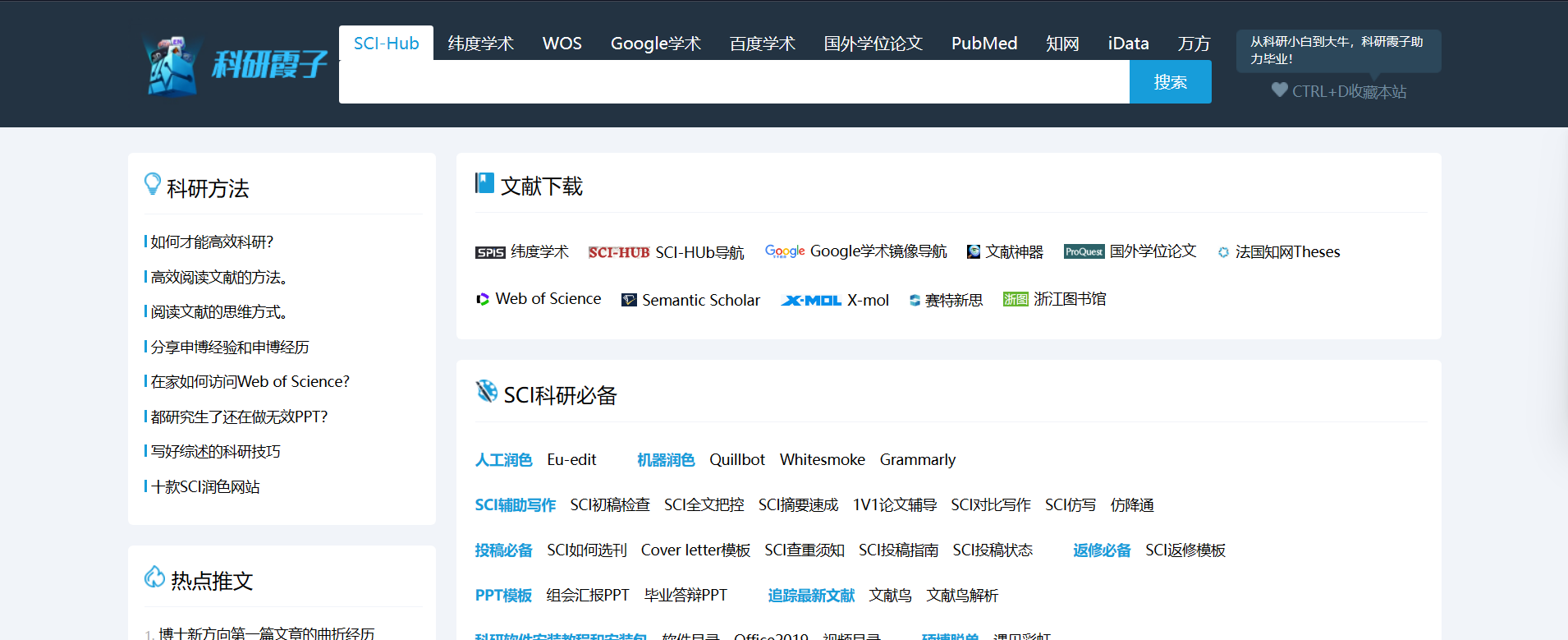Click the 文献神器 icon
The height and width of the screenshot is (640, 1568).
[x=974, y=252]
